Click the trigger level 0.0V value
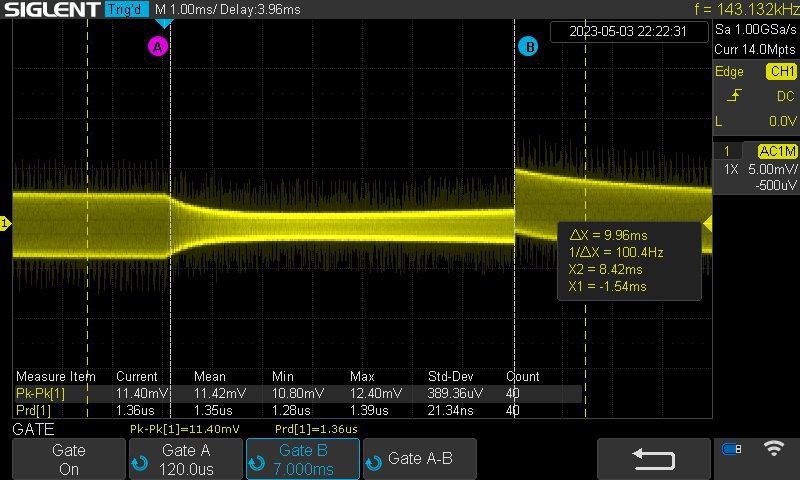Viewport: 800px width, 480px height. click(x=782, y=121)
